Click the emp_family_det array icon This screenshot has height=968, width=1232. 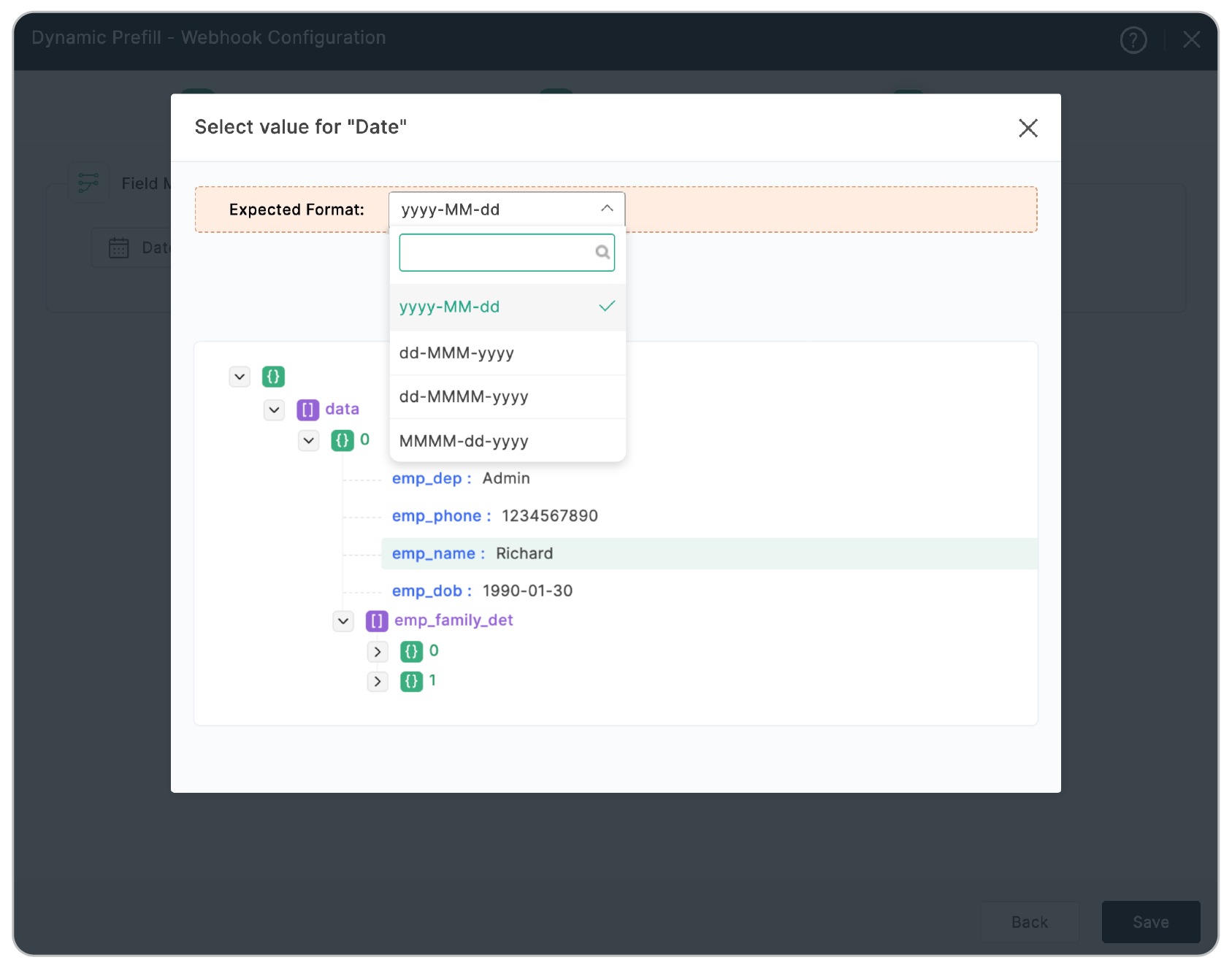(x=377, y=621)
